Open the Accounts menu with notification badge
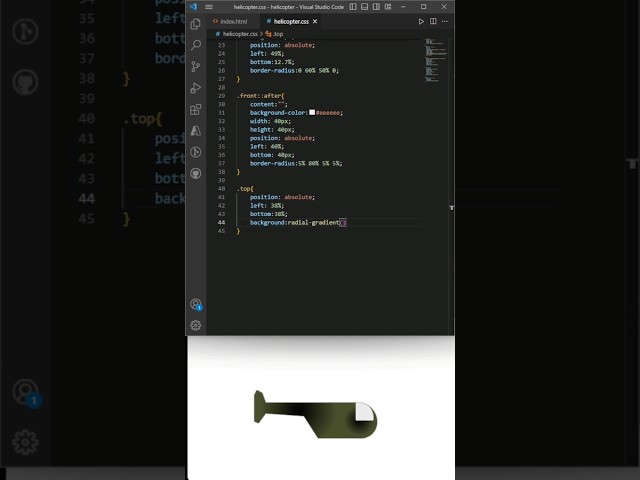Screen dimensions: 640x480 tap(196, 304)
